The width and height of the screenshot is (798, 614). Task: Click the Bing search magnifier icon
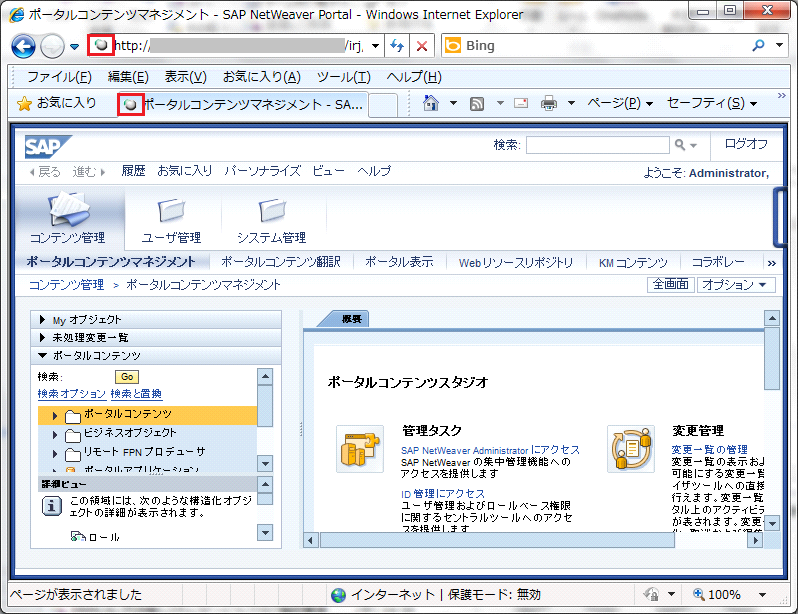coord(758,45)
